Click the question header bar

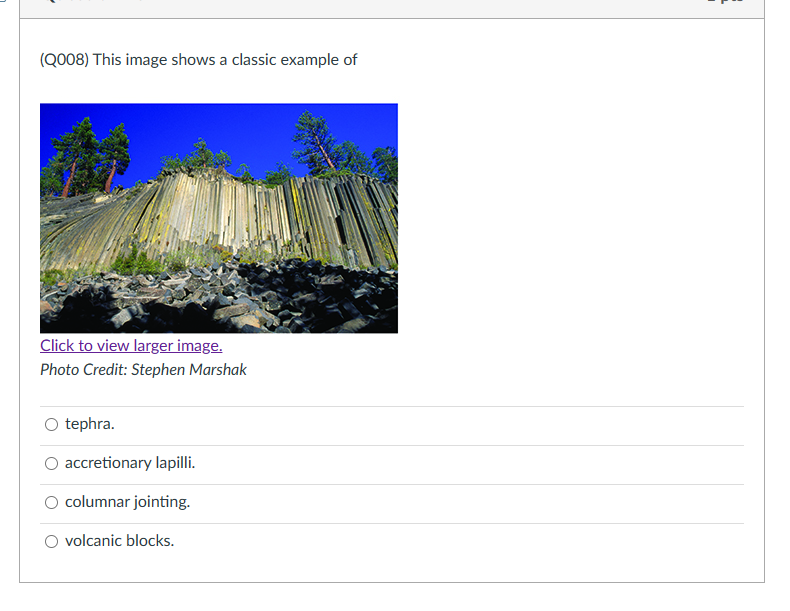pos(392,8)
